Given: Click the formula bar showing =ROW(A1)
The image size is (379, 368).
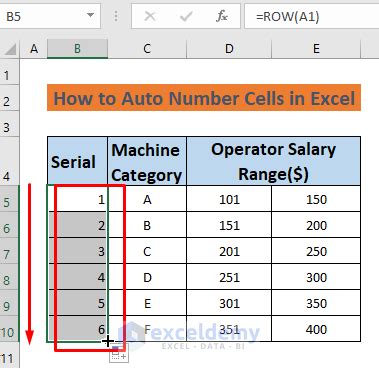Looking at the screenshot, I should [312, 16].
